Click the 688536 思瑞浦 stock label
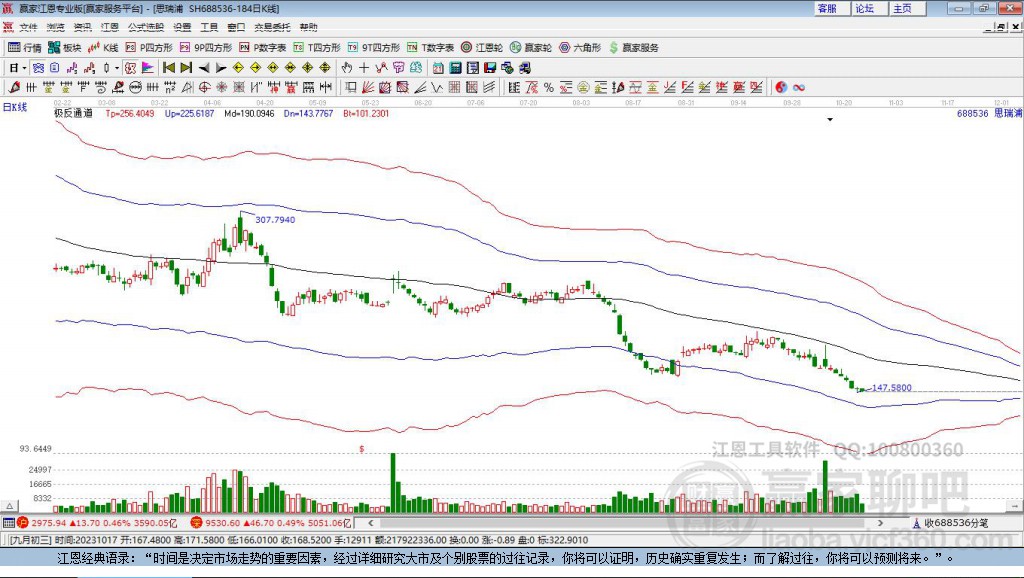Viewport: 1024px width, 578px height. pos(989,113)
